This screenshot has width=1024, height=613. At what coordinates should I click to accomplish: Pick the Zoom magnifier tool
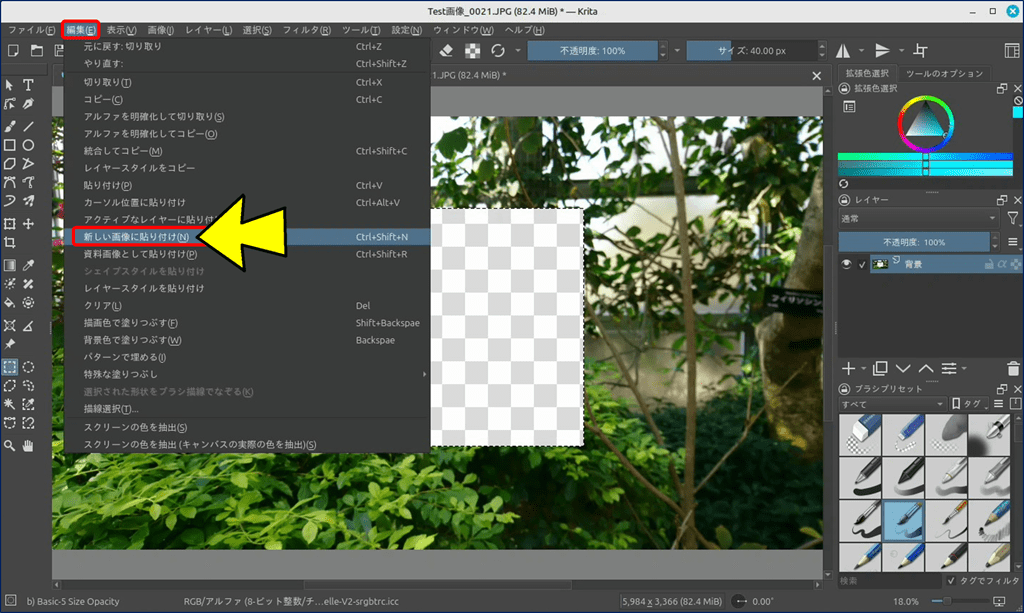pos(10,445)
